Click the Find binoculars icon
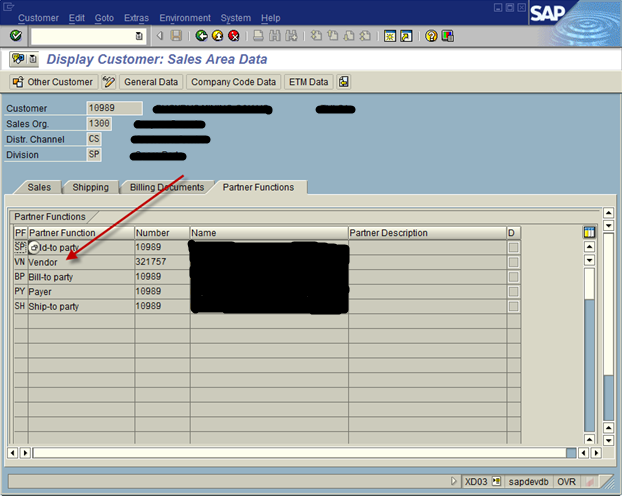Screen dimensions: 622x496 [x=275, y=36]
